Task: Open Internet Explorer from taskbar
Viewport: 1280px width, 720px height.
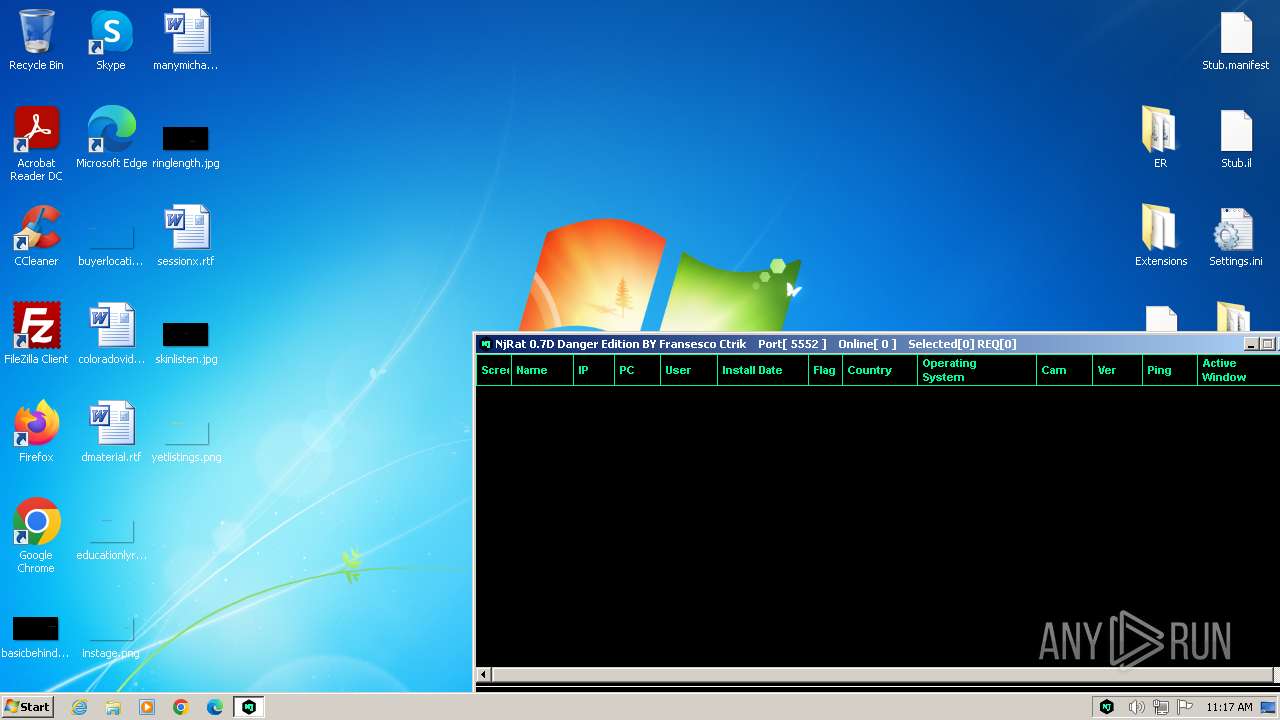Action: click(80, 707)
